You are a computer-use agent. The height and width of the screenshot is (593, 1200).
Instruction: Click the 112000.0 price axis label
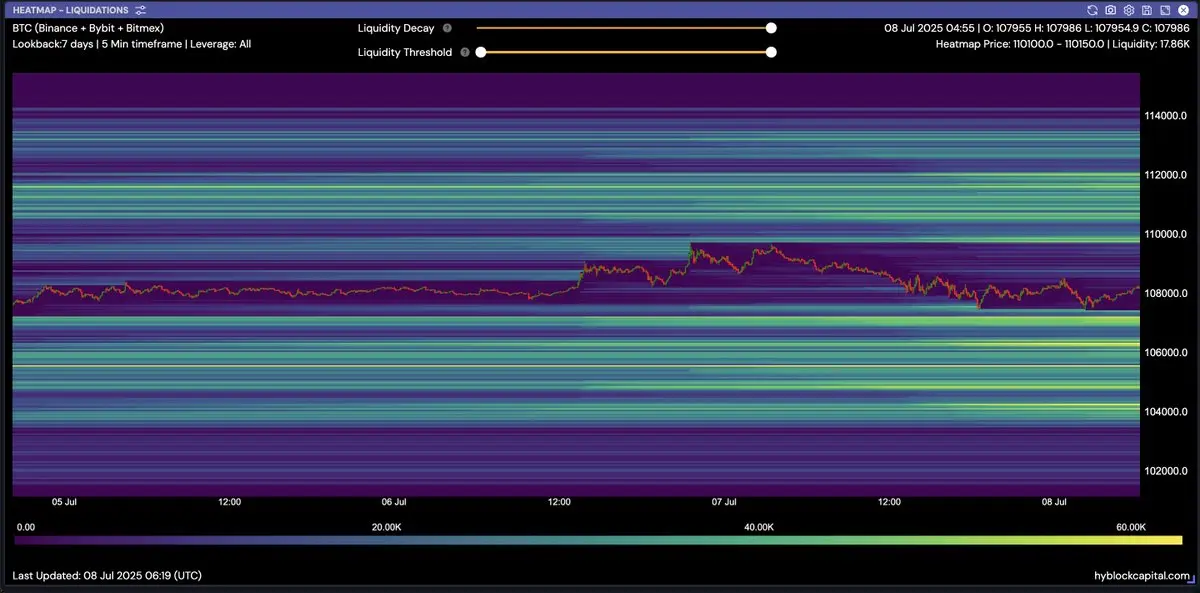click(x=1165, y=175)
